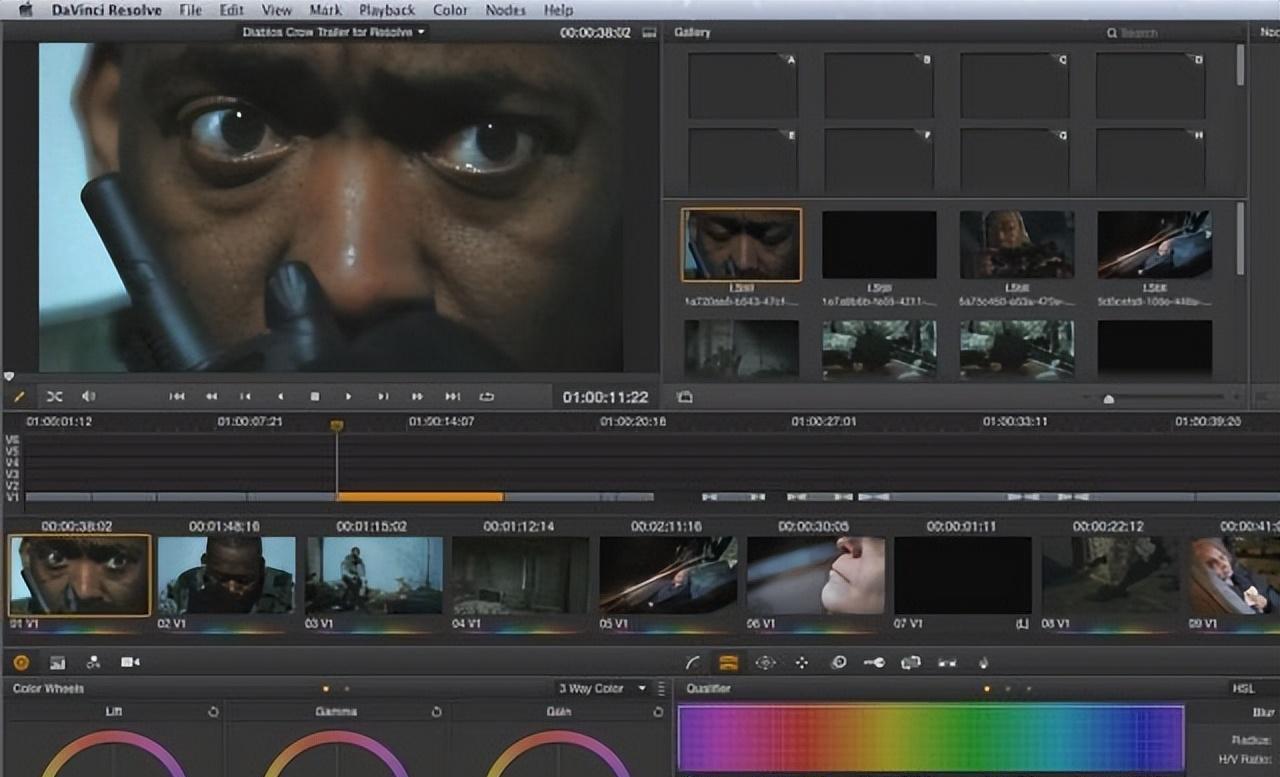Open the timeline name dropdown above viewer
Image resolution: width=1280 pixels, height=777 pixels.
pos(334,32)
